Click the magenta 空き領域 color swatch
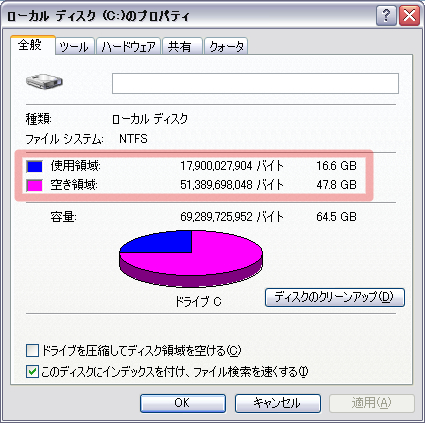 coord(35,185)
